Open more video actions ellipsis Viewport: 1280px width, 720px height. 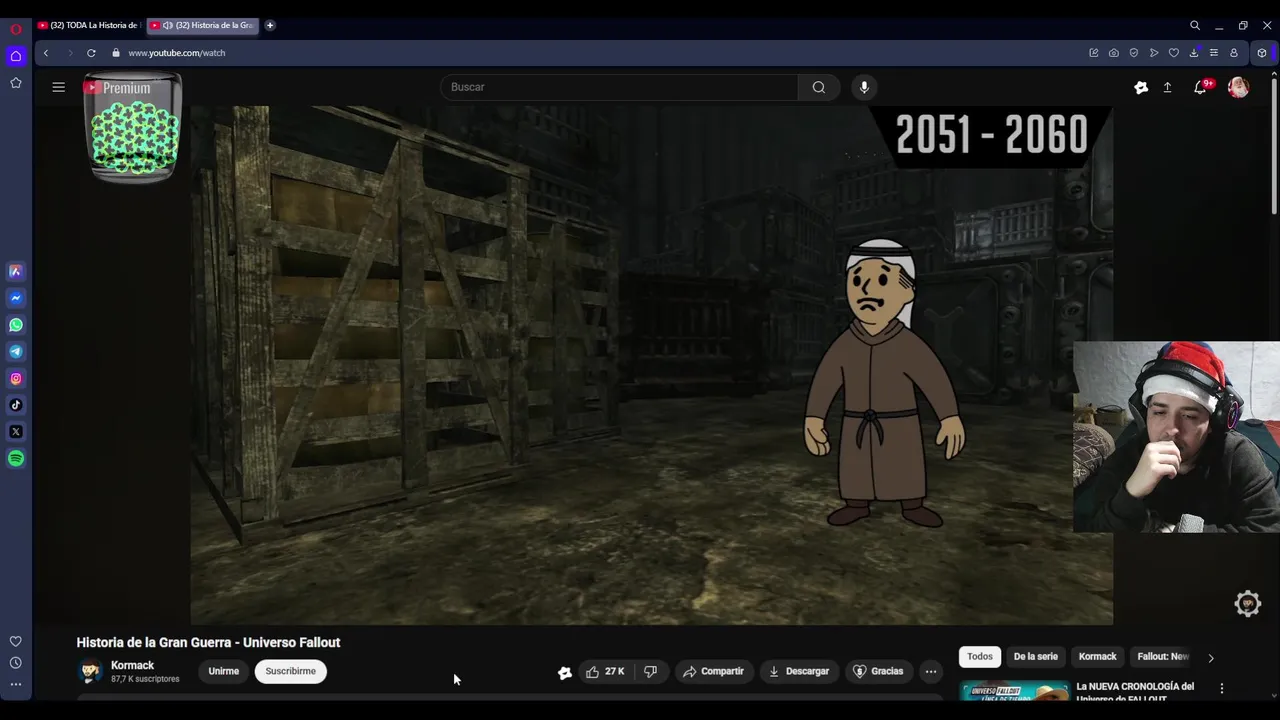(931, 671)
